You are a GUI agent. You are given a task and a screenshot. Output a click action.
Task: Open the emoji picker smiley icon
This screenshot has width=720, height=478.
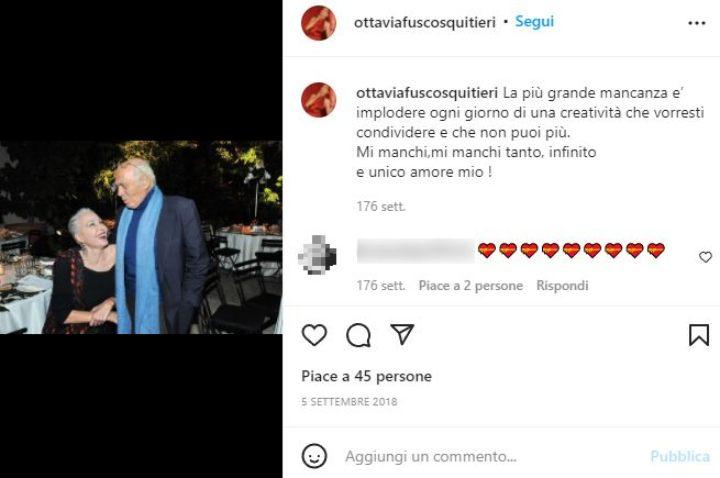tap(315, 456)
